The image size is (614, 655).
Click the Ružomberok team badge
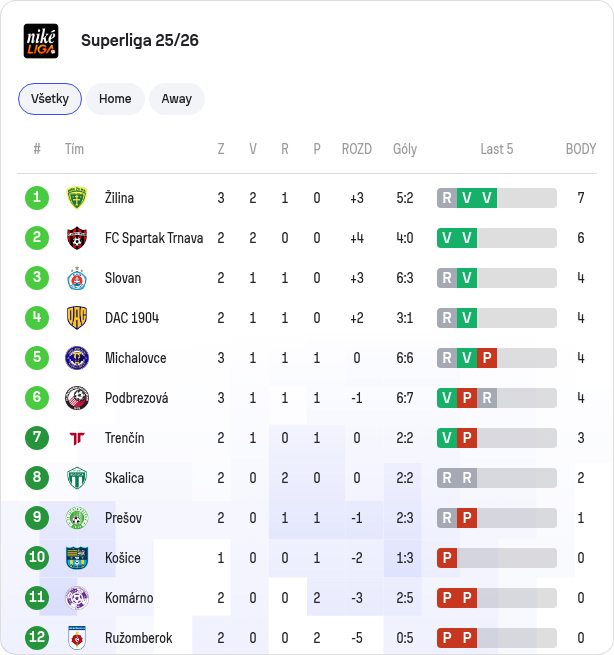tap(77, 638)
